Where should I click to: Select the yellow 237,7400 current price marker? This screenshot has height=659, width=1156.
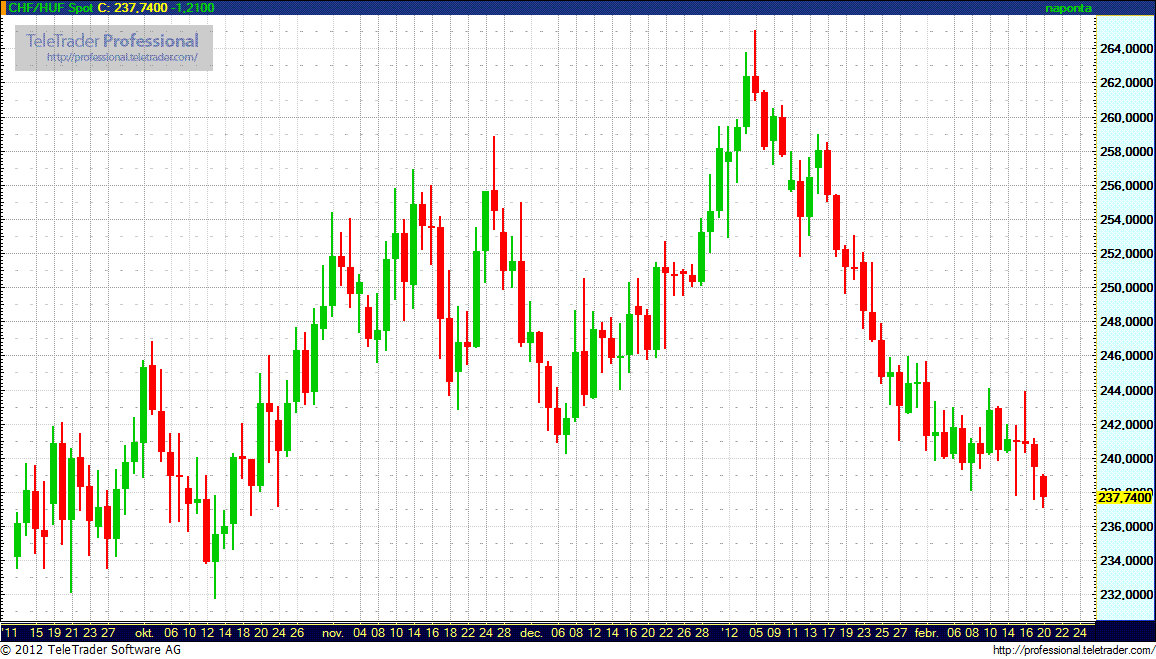(1124, 498)
